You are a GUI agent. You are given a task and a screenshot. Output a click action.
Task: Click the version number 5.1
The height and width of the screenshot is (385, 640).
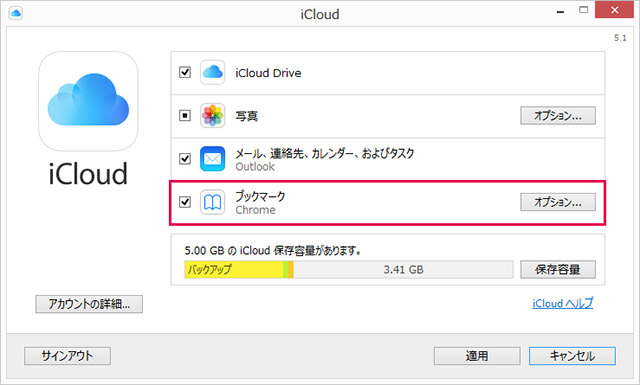620,38
